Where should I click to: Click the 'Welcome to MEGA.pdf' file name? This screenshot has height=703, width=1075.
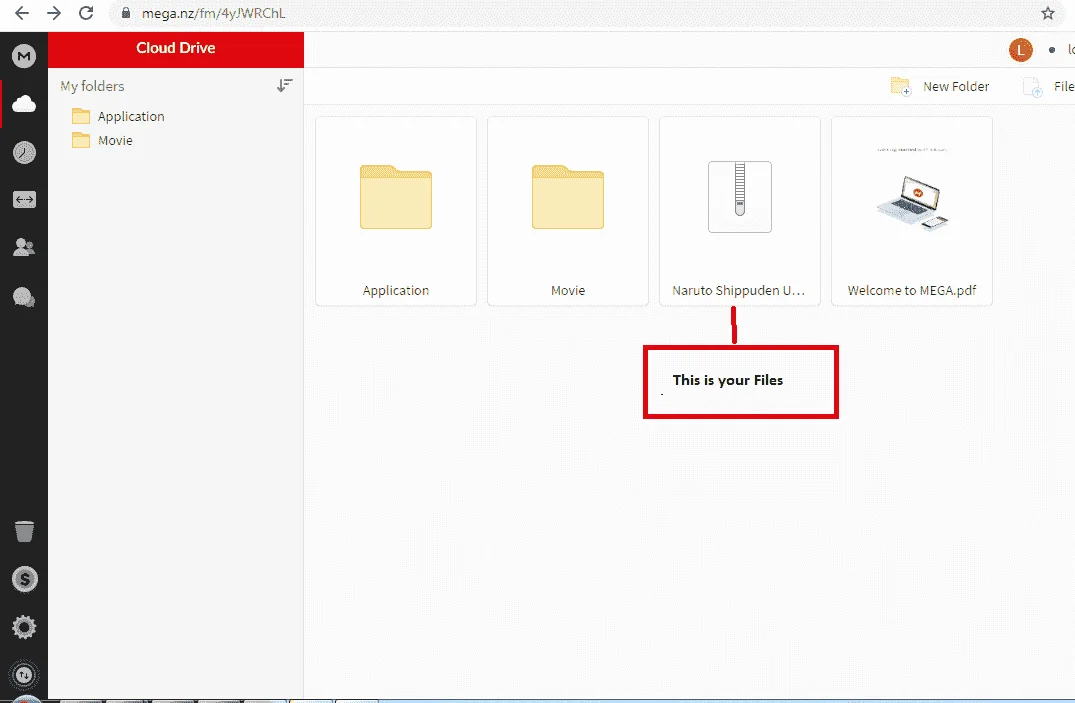(912, 291)
